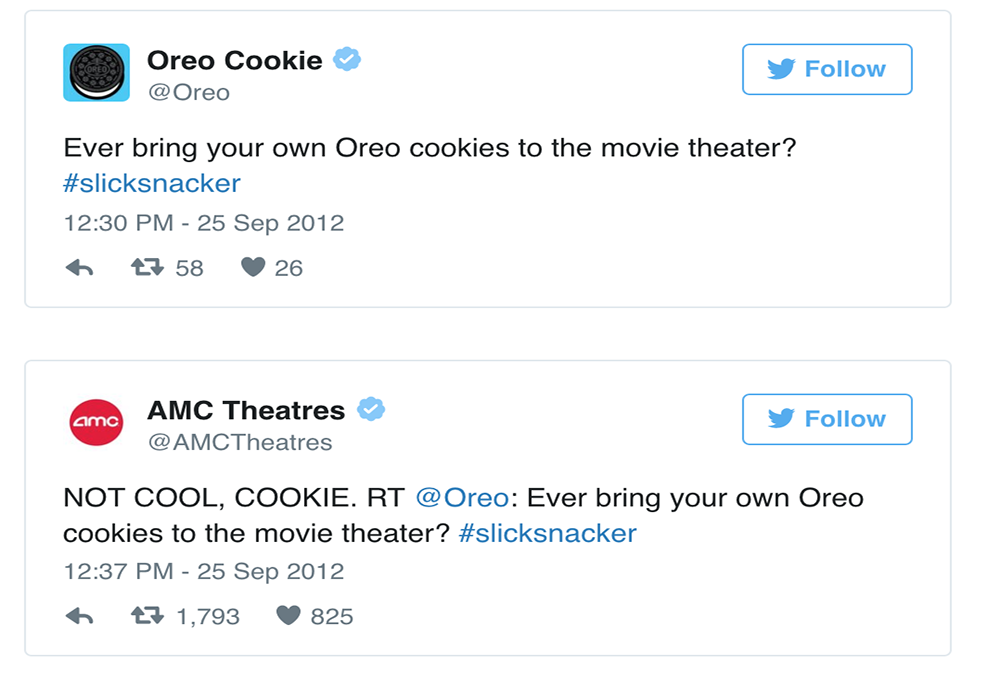Click the @AMCTheatres handle
Image resolution: width=1000 pixels, height=700 pixels.
(240, 442)
